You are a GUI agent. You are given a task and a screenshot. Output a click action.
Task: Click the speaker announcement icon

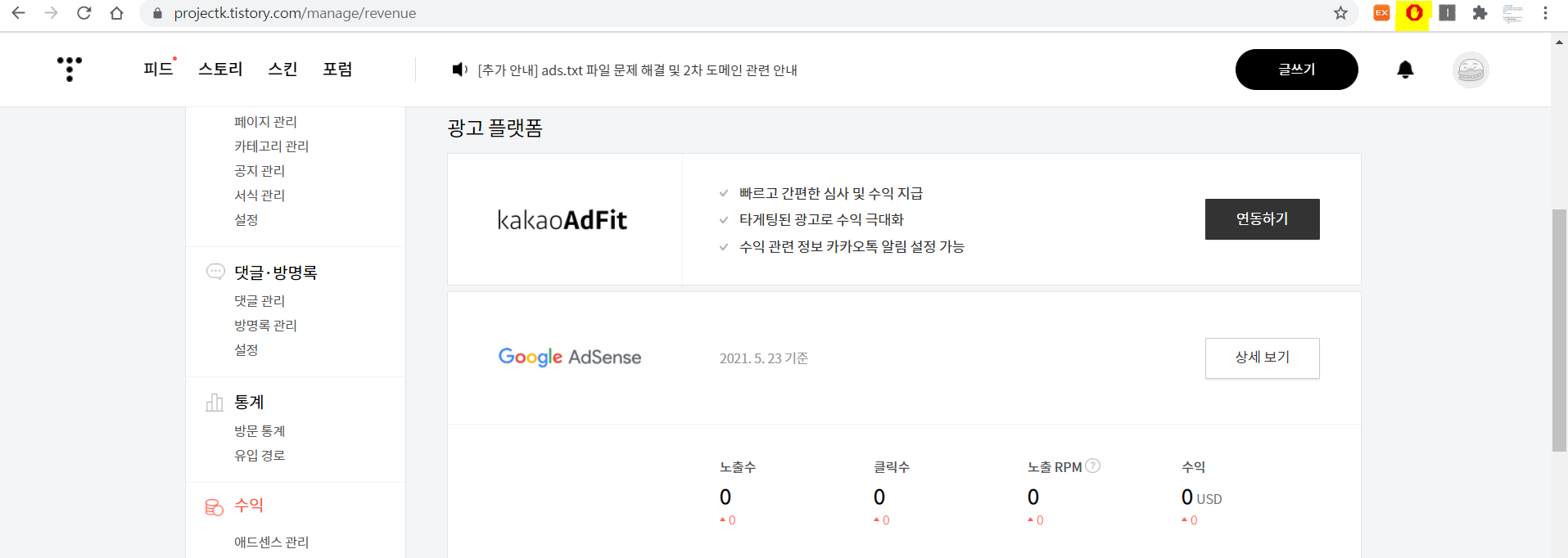(460, 70)
